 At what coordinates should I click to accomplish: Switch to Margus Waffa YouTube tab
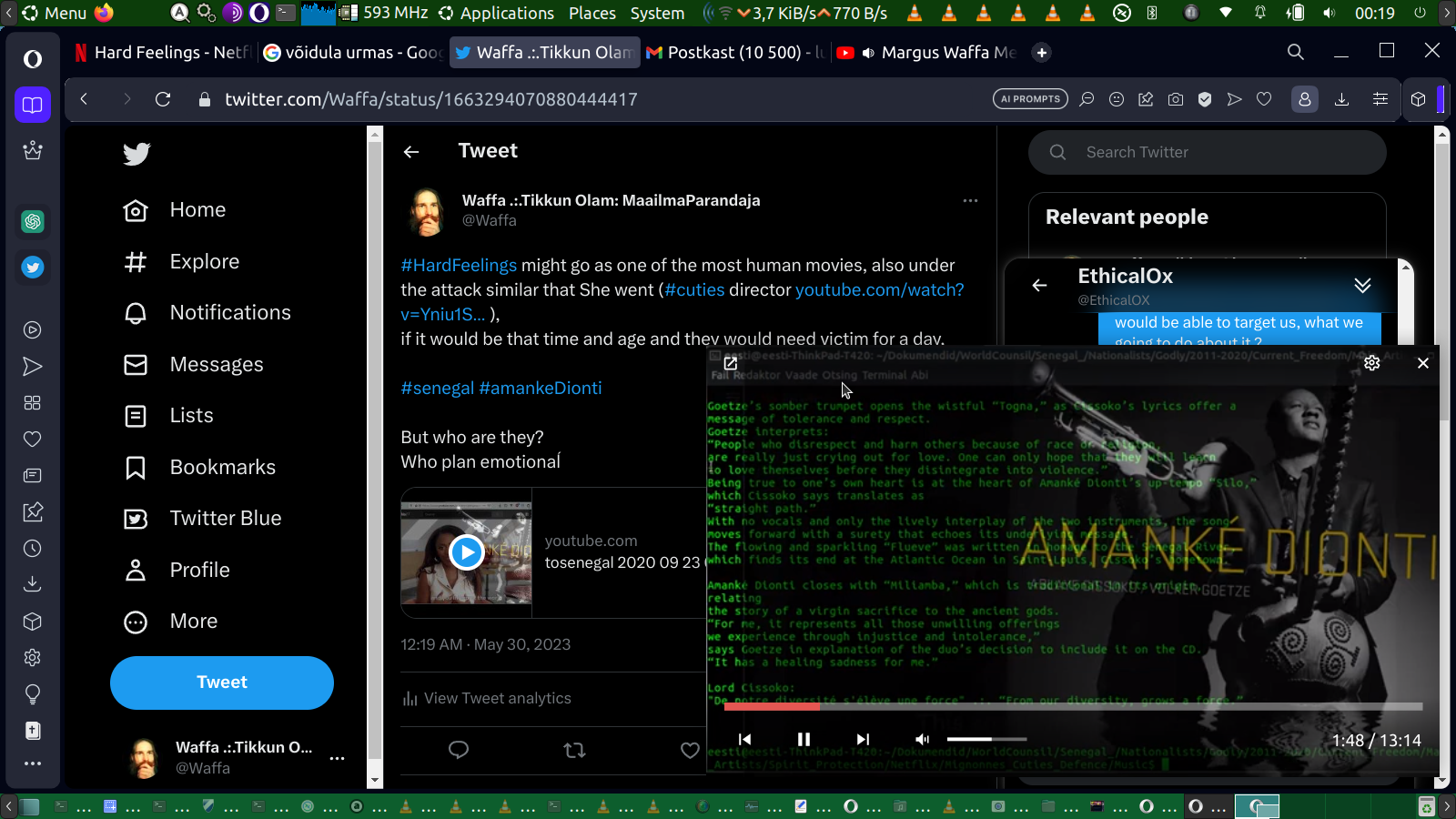click(x=926, y=52)
